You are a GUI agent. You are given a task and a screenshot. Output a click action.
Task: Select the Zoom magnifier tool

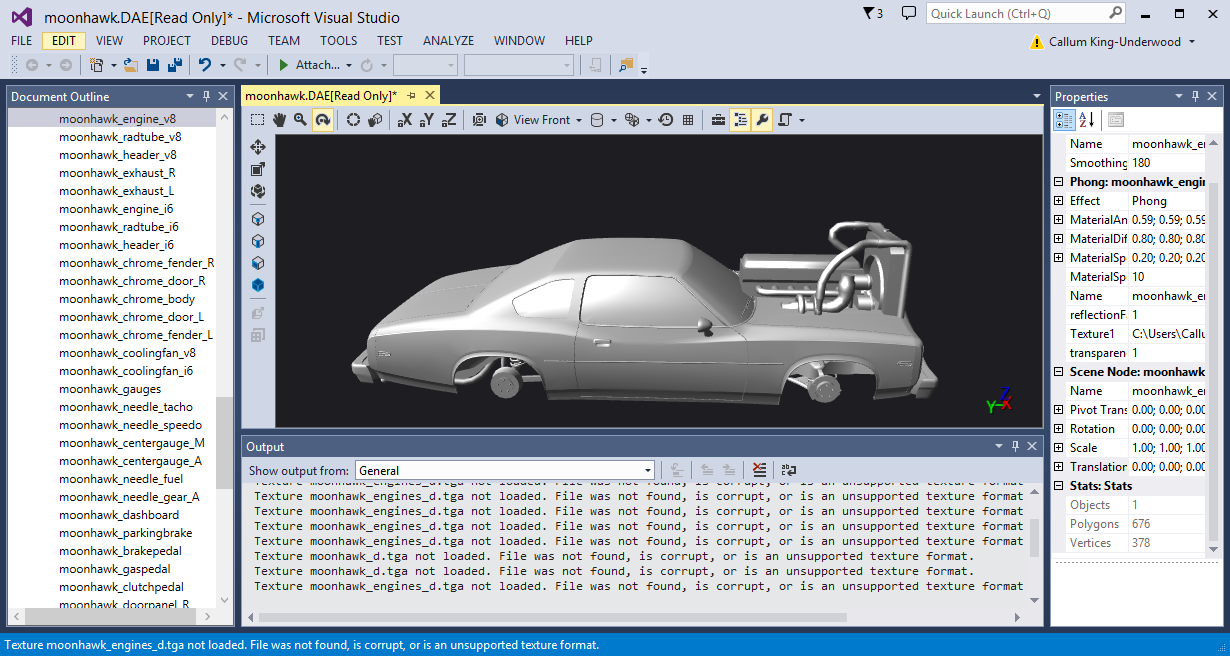click(300, 120)
